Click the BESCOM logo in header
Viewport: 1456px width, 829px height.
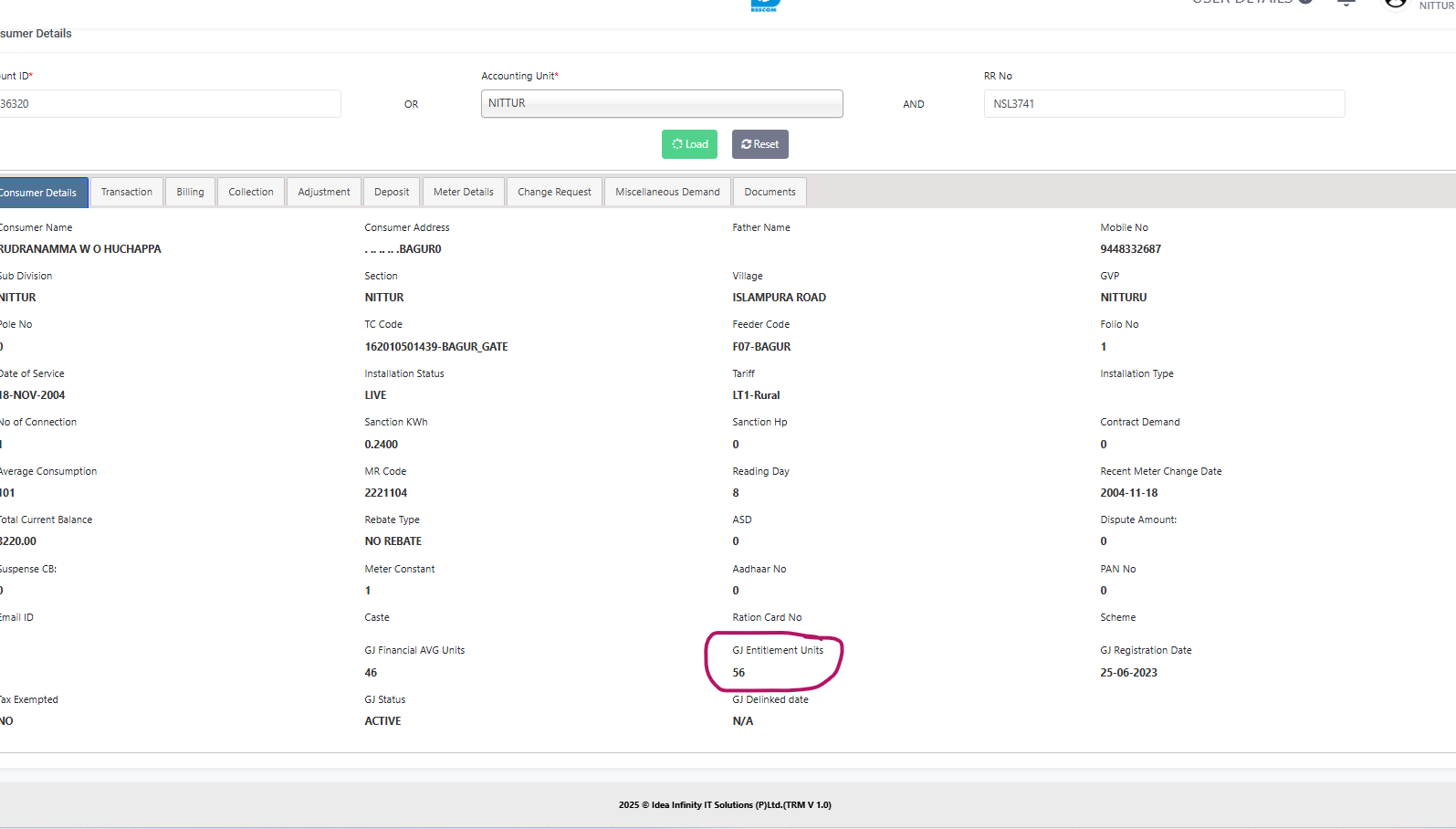(765, 5)
